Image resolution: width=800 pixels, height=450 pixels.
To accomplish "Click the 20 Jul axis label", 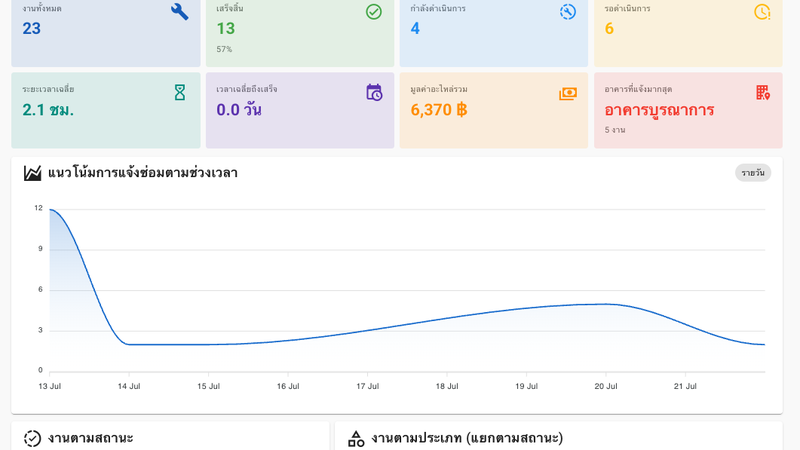I will tap(606, 386).
